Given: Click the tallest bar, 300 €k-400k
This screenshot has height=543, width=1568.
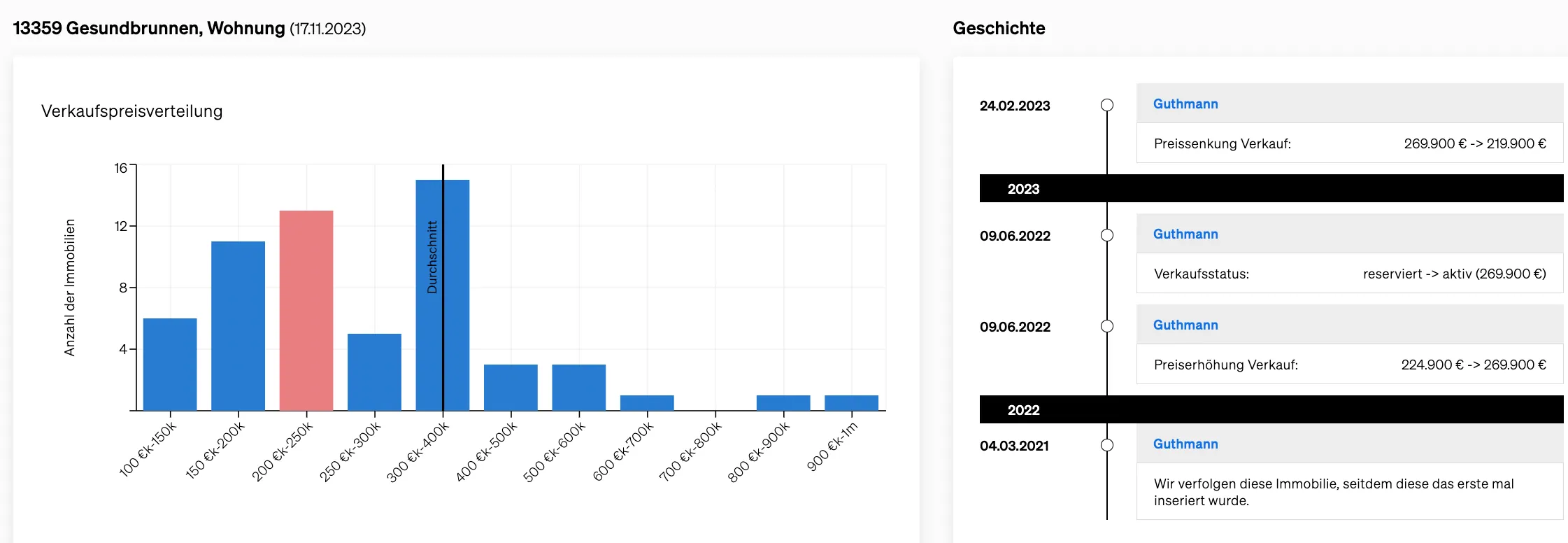Looking at the screenshot, I should click(x=443, y=295).
